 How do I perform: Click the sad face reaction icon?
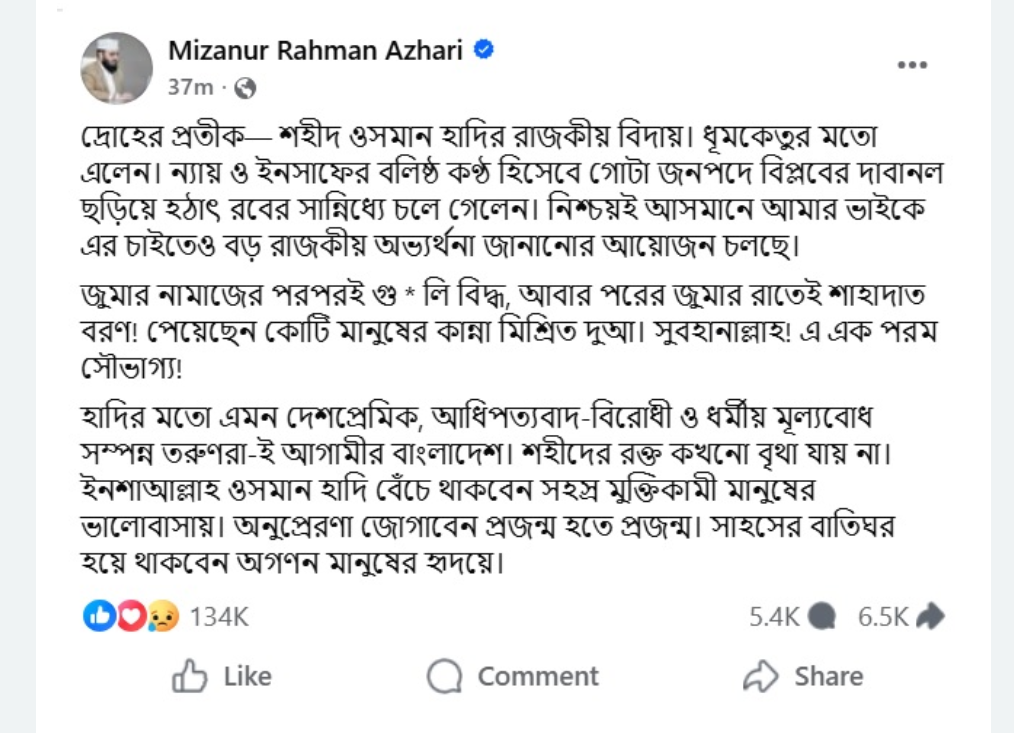point(160,617)
